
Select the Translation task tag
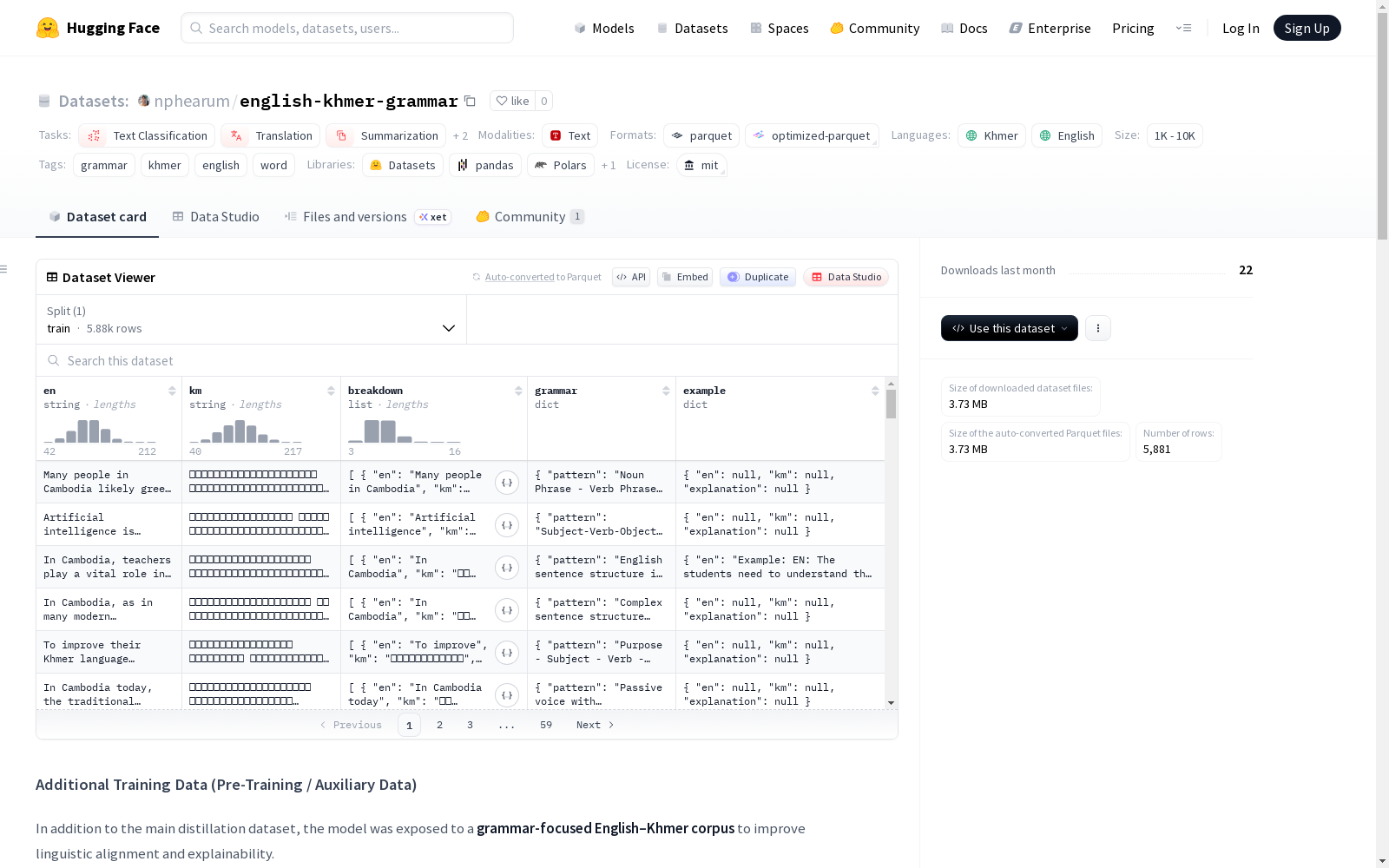[x=270, y=135]
